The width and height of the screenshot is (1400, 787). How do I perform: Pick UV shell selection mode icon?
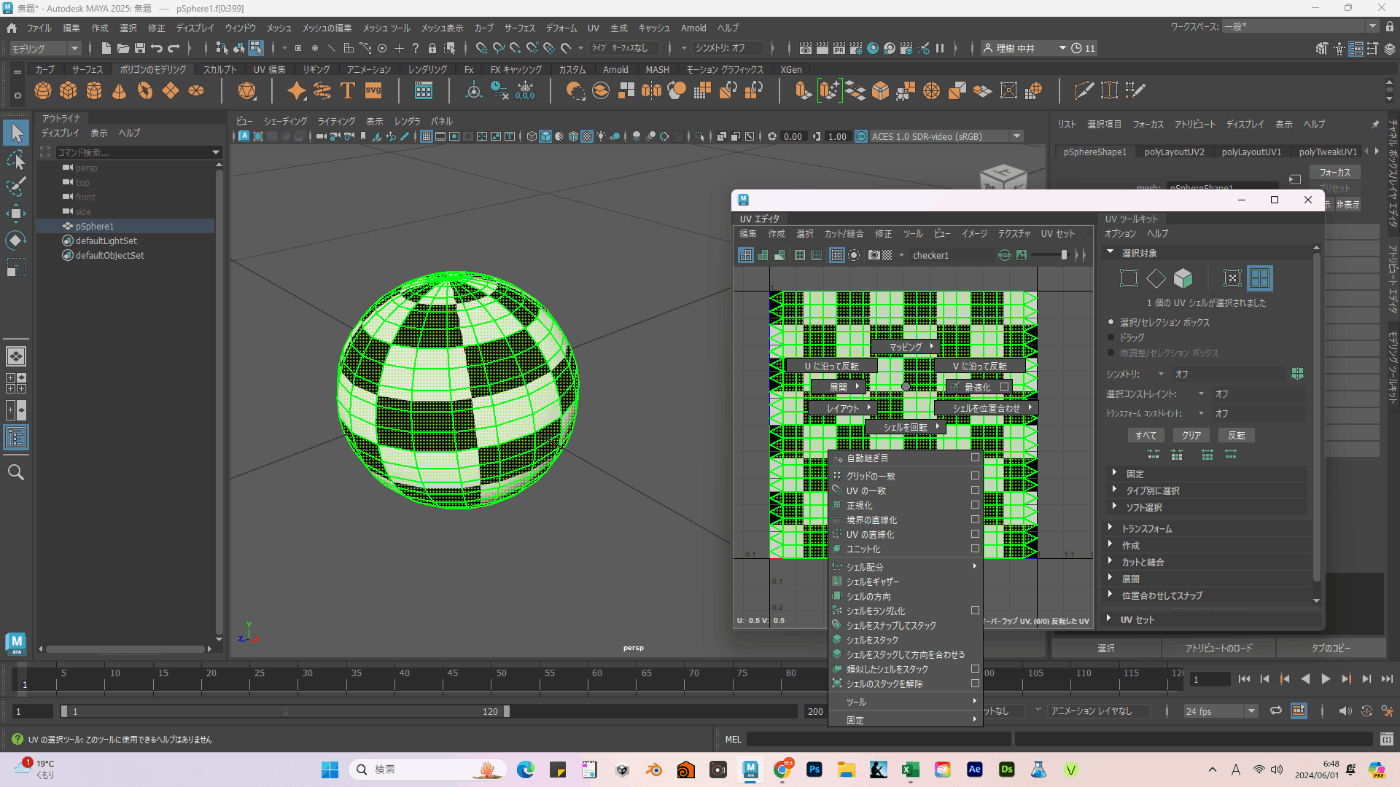(1260, 278)
